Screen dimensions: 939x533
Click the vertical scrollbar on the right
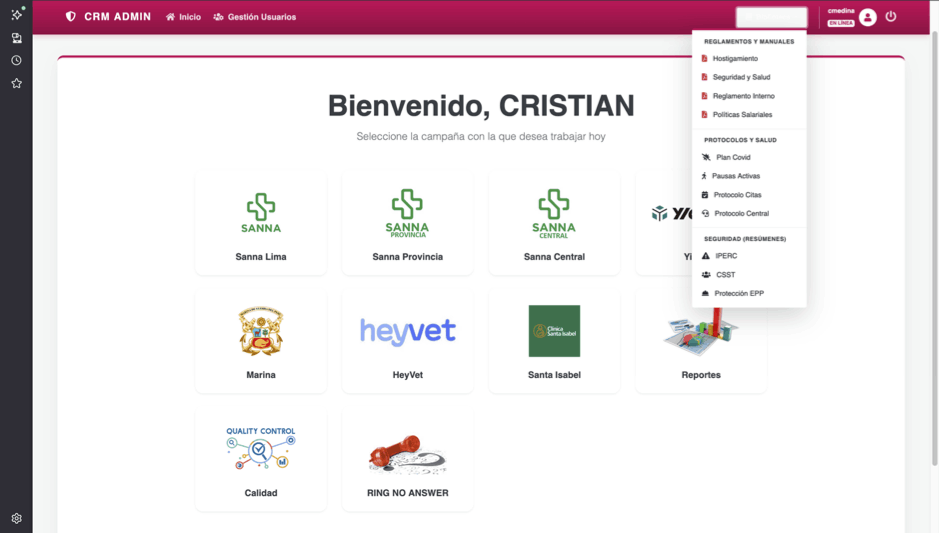(935, 249)
